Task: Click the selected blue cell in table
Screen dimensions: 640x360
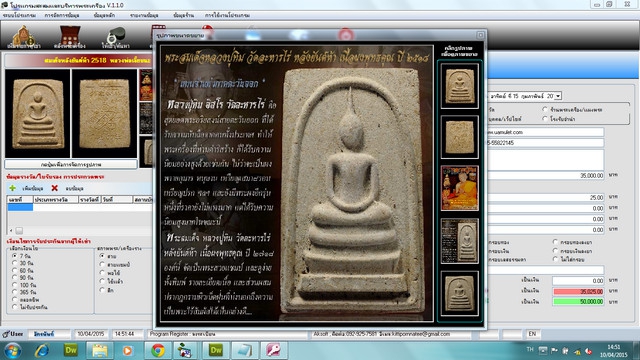Action: (20, 207)
